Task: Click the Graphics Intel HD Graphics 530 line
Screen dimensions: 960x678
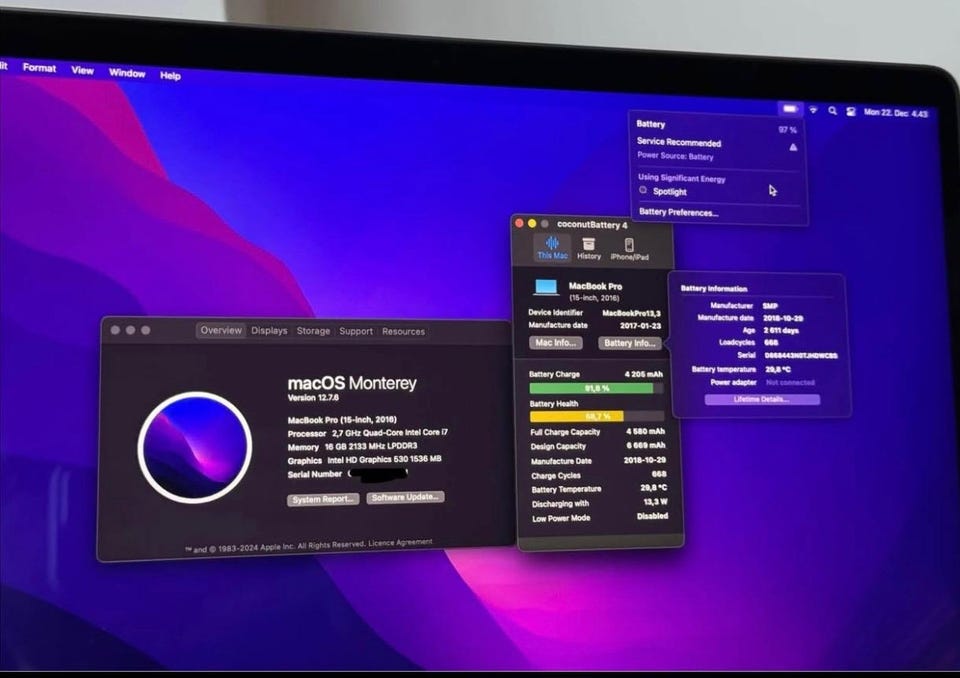Action: tap(364, 459)
